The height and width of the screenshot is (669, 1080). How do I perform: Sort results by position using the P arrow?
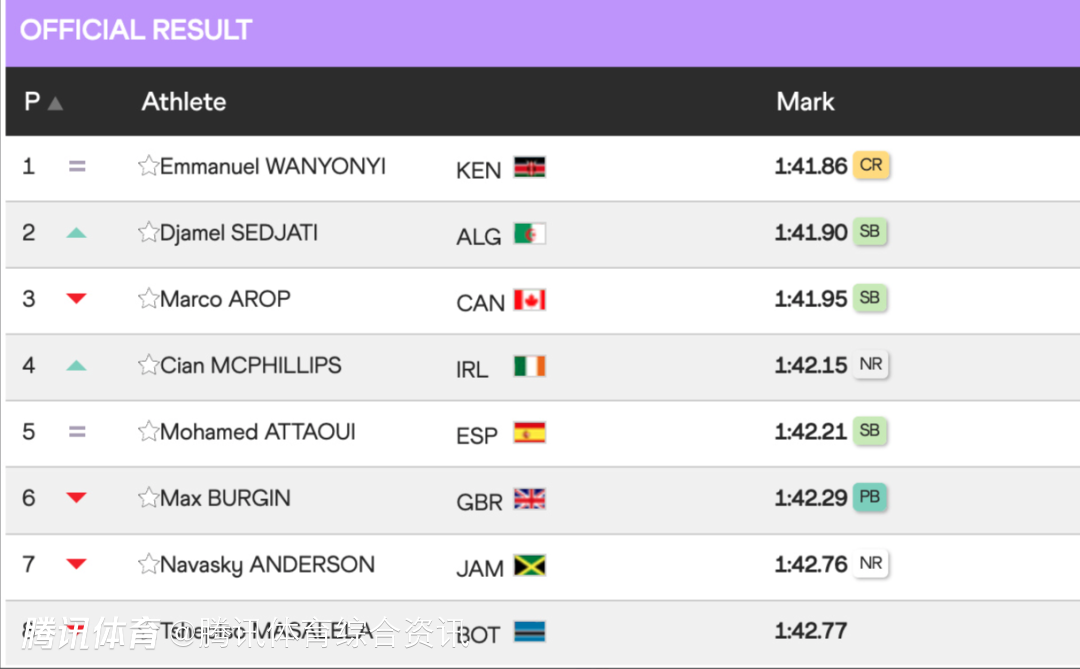pos(55,103)
